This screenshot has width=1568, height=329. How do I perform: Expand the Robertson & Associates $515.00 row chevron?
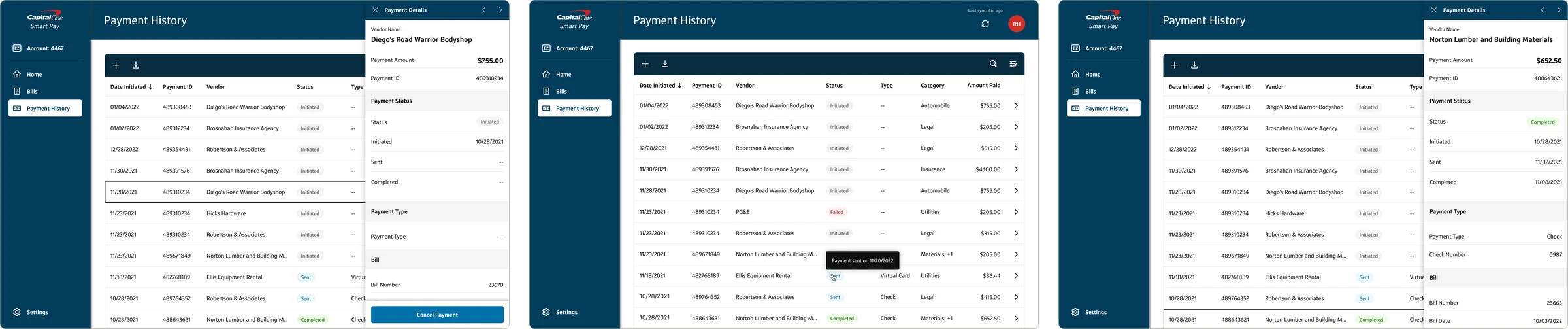pyautogui.click(x=1016, y=148)
